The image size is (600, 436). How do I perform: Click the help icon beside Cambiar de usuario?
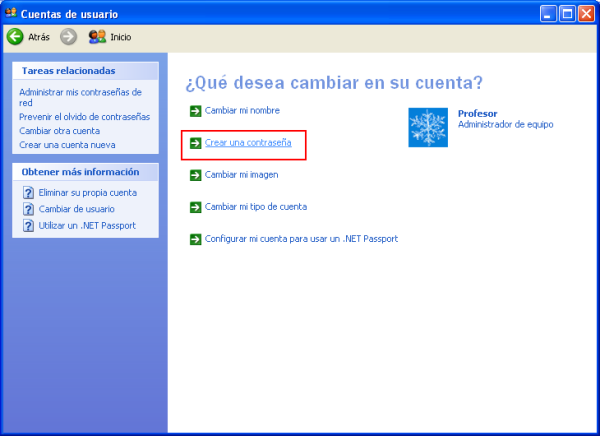coord(29,210)
